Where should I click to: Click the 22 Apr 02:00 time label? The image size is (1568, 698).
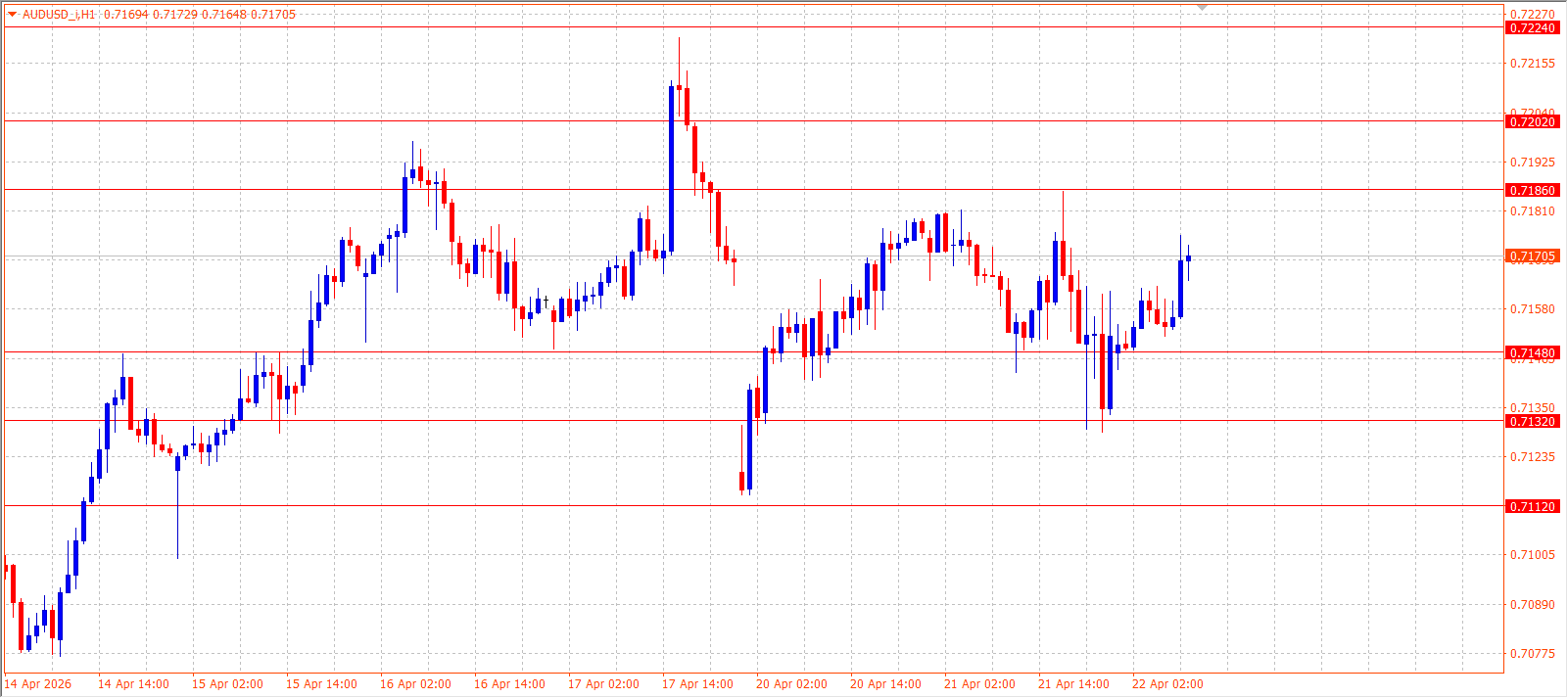click(1167, 684)
